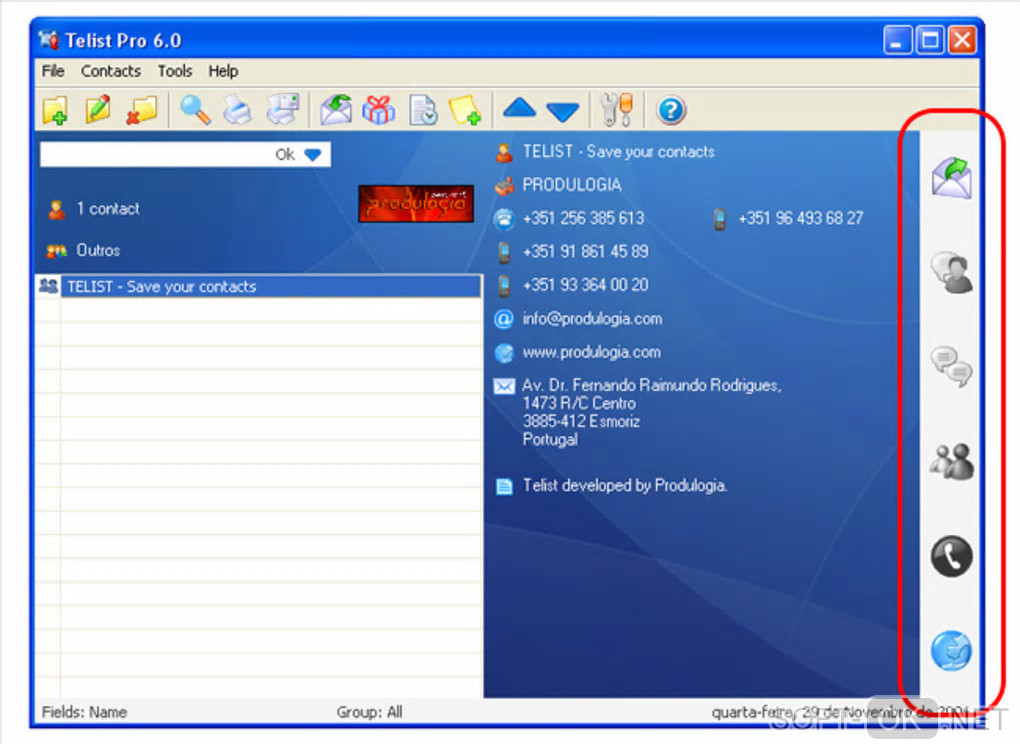Click the add new contact folder icon

point(55,110)
